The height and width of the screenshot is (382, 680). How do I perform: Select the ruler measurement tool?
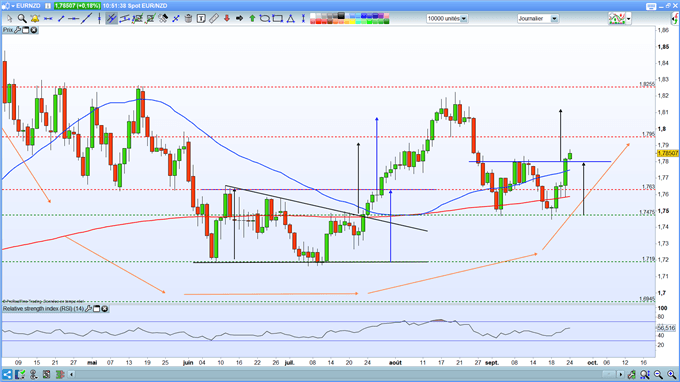tap(213, 19)
